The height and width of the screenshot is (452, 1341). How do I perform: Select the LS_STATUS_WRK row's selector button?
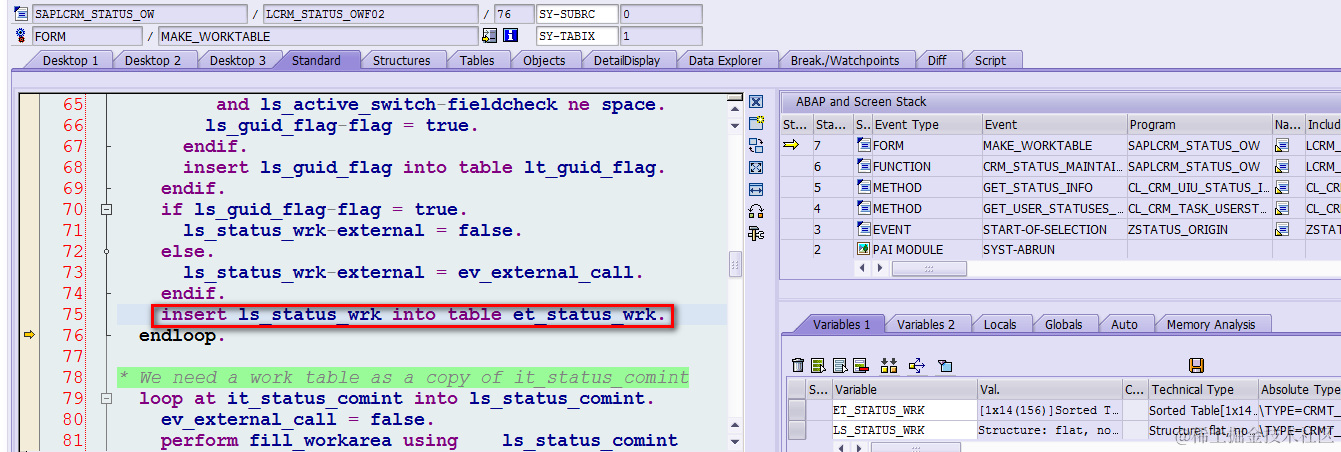coord(796,430)
